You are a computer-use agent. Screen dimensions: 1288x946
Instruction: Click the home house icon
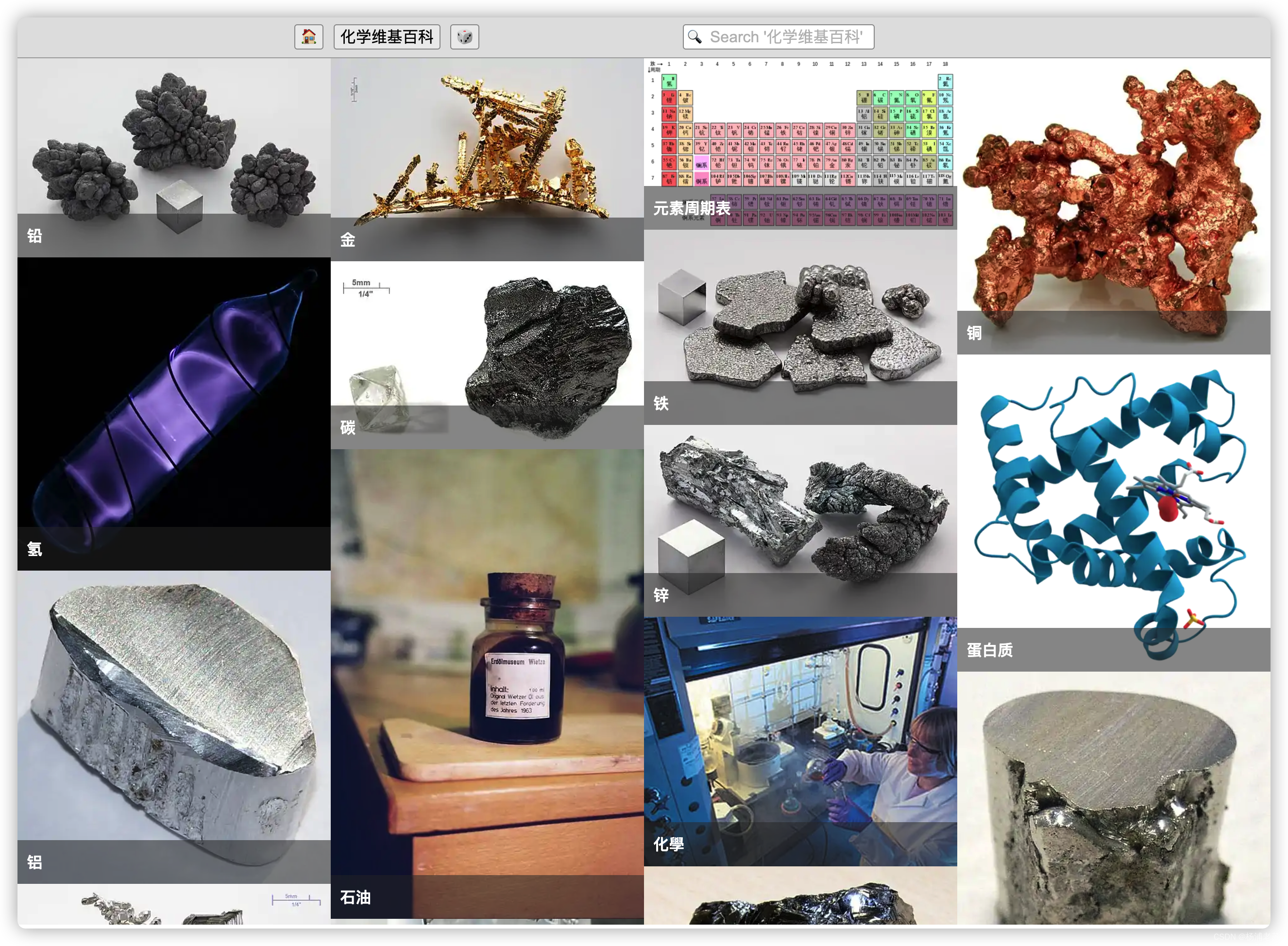(309, 37)
